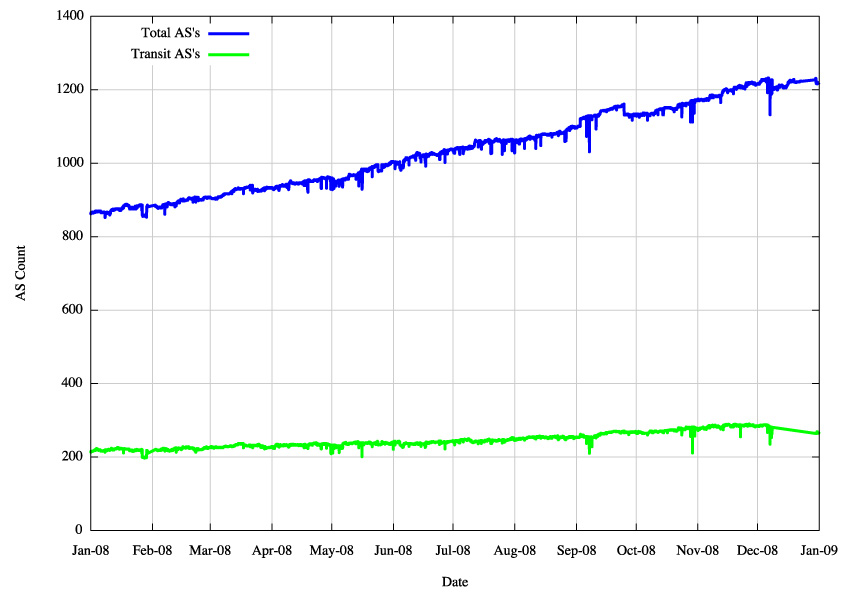Select the "Transit AS's" legend label
The width and height of the screenshot is (846, 594).
pos(166,53)
